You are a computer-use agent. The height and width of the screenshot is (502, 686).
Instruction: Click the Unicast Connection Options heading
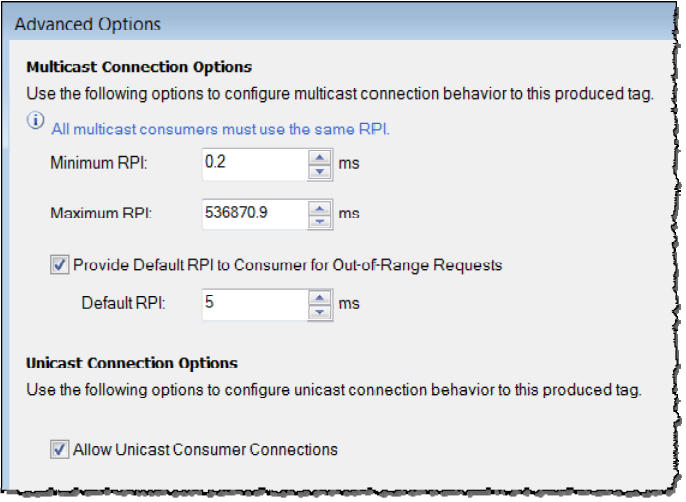[132, 363]
